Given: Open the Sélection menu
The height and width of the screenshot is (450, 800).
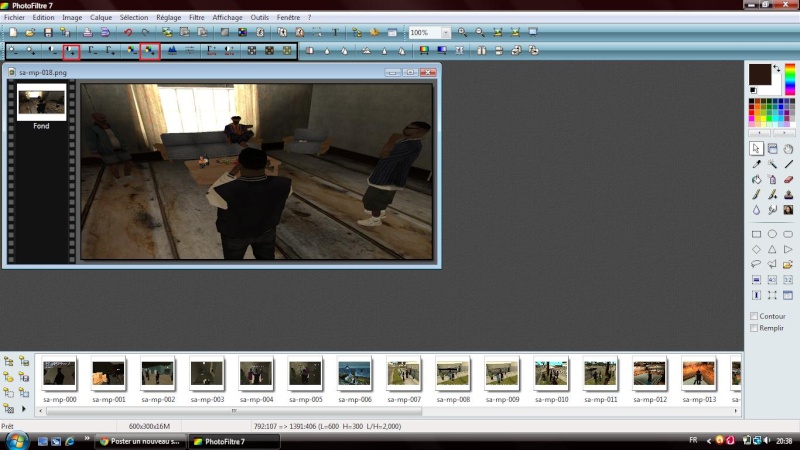Looking at the screenshot, I should pyautogui.click(x=134, y=17).
